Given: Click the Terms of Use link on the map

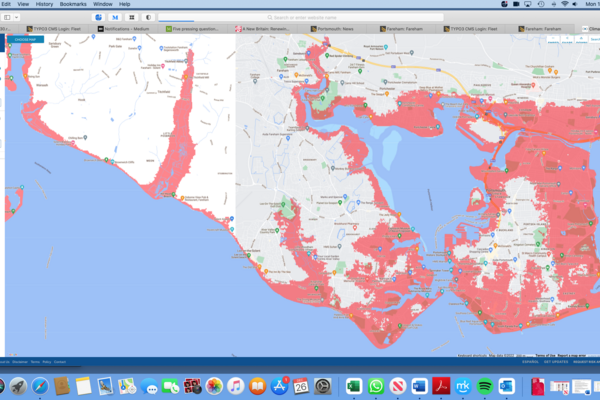Looking at the screenshot, I should 545,356.
